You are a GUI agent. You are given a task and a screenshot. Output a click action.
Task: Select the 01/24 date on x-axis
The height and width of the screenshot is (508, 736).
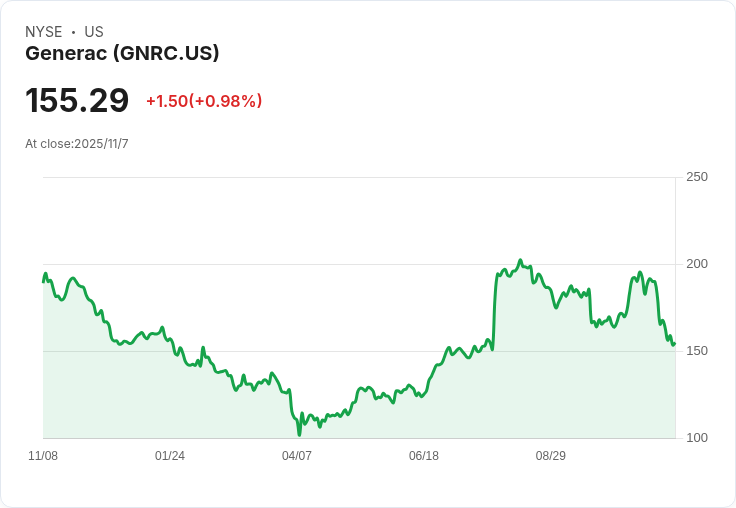170,456
